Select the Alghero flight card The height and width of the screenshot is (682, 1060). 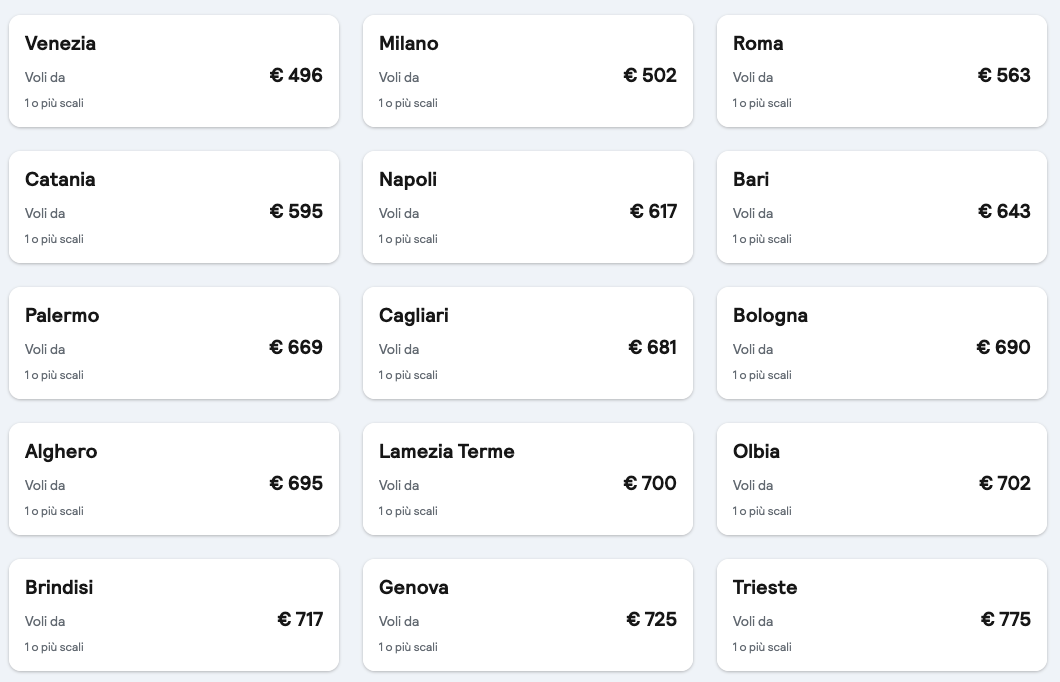(174, 479)
